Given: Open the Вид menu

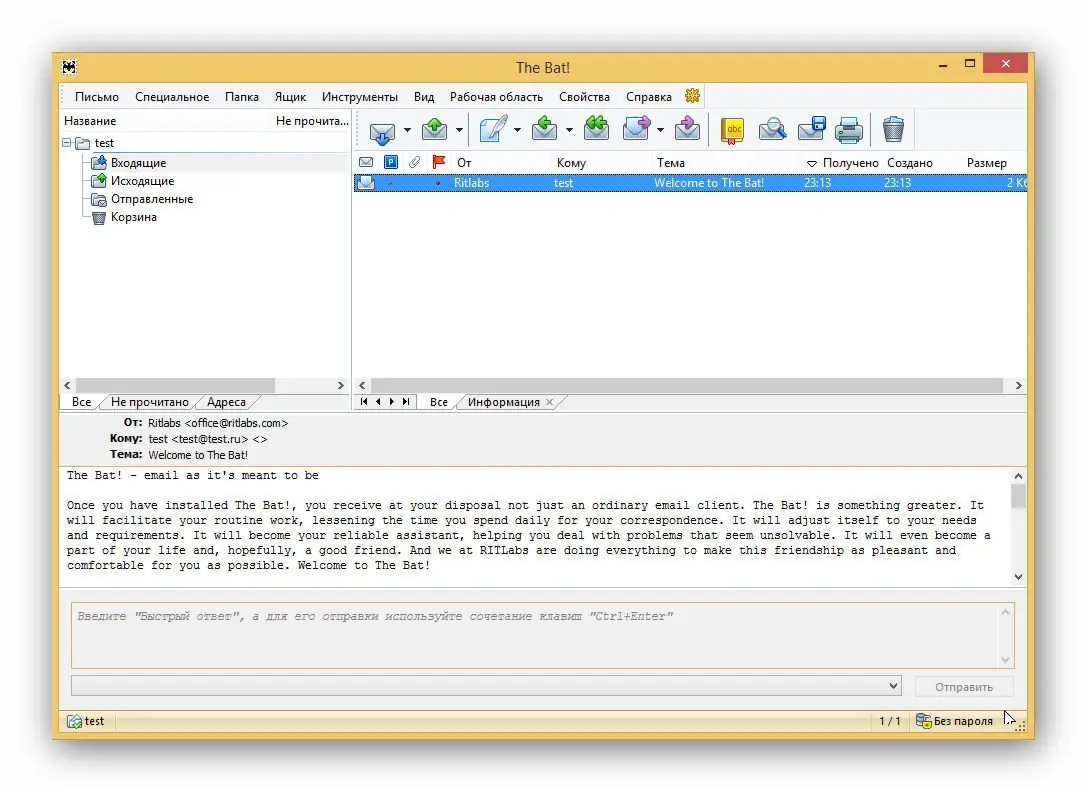Looking at the screenshot, I should pos(424,96).
